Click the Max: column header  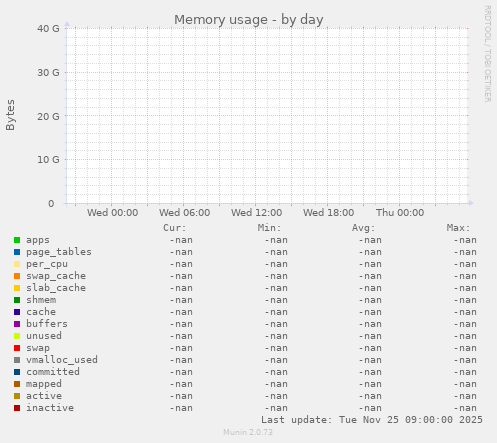[x=458, y=228]
